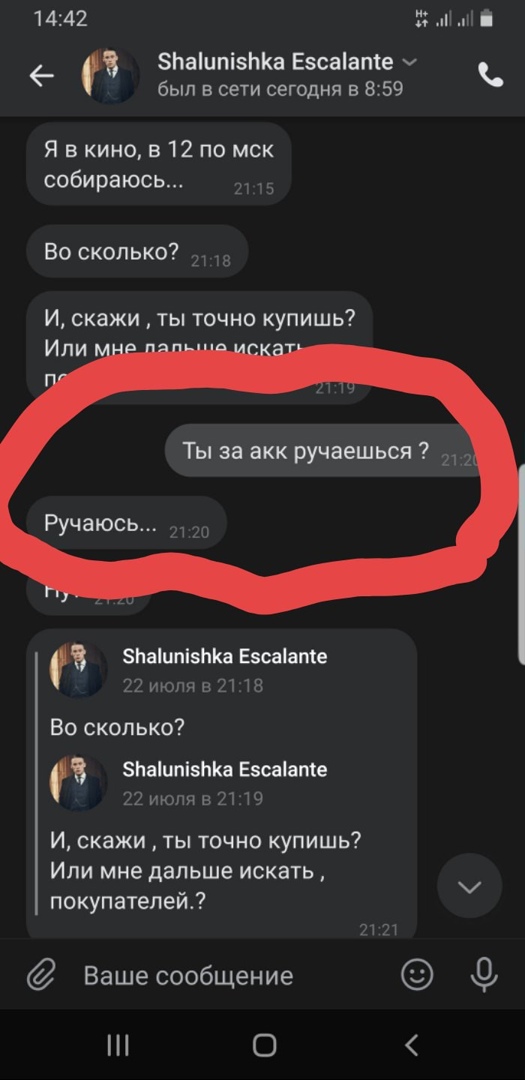The height and width of the screenshot is (1080, 525).
Task: Tap the first forwarded message avatar
Action: [x=79, y=671]
